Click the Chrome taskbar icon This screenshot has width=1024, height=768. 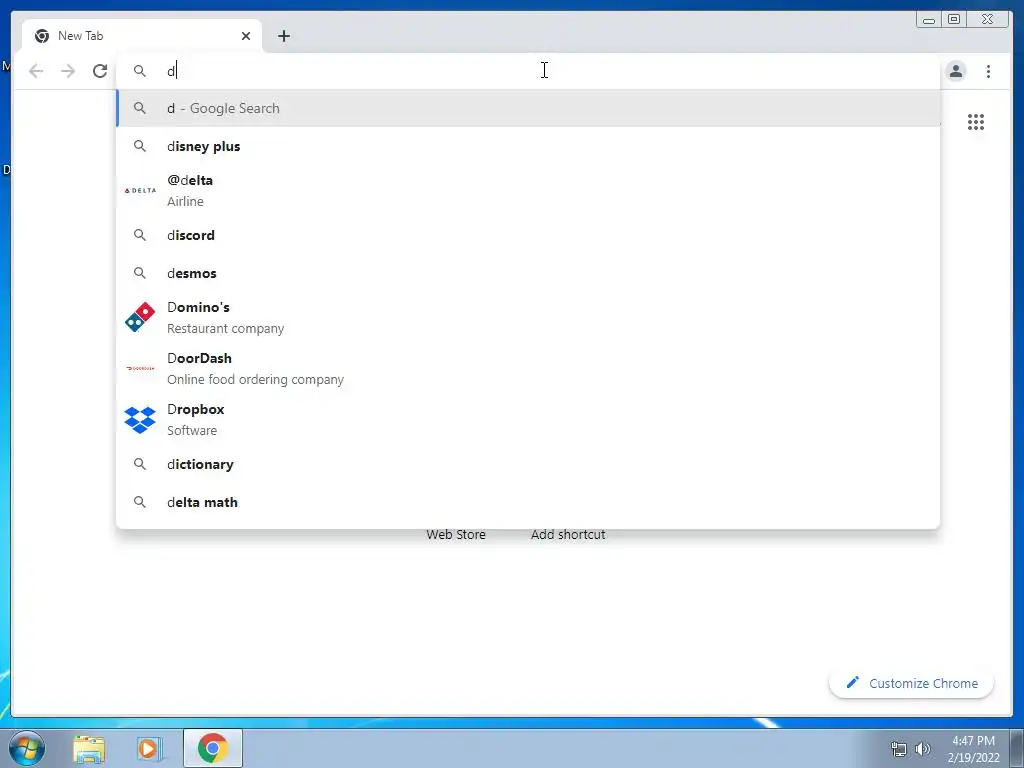pos(213,748)
